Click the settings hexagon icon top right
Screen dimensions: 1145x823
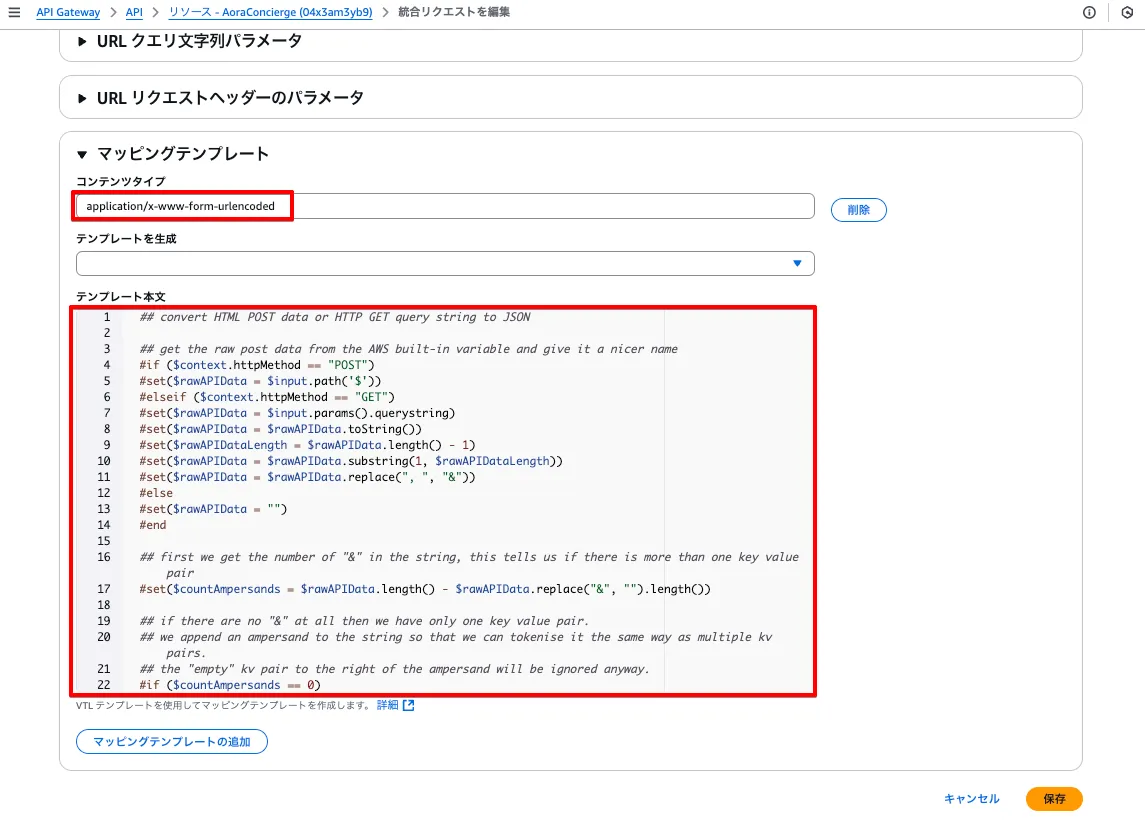tap(1127, 12)
